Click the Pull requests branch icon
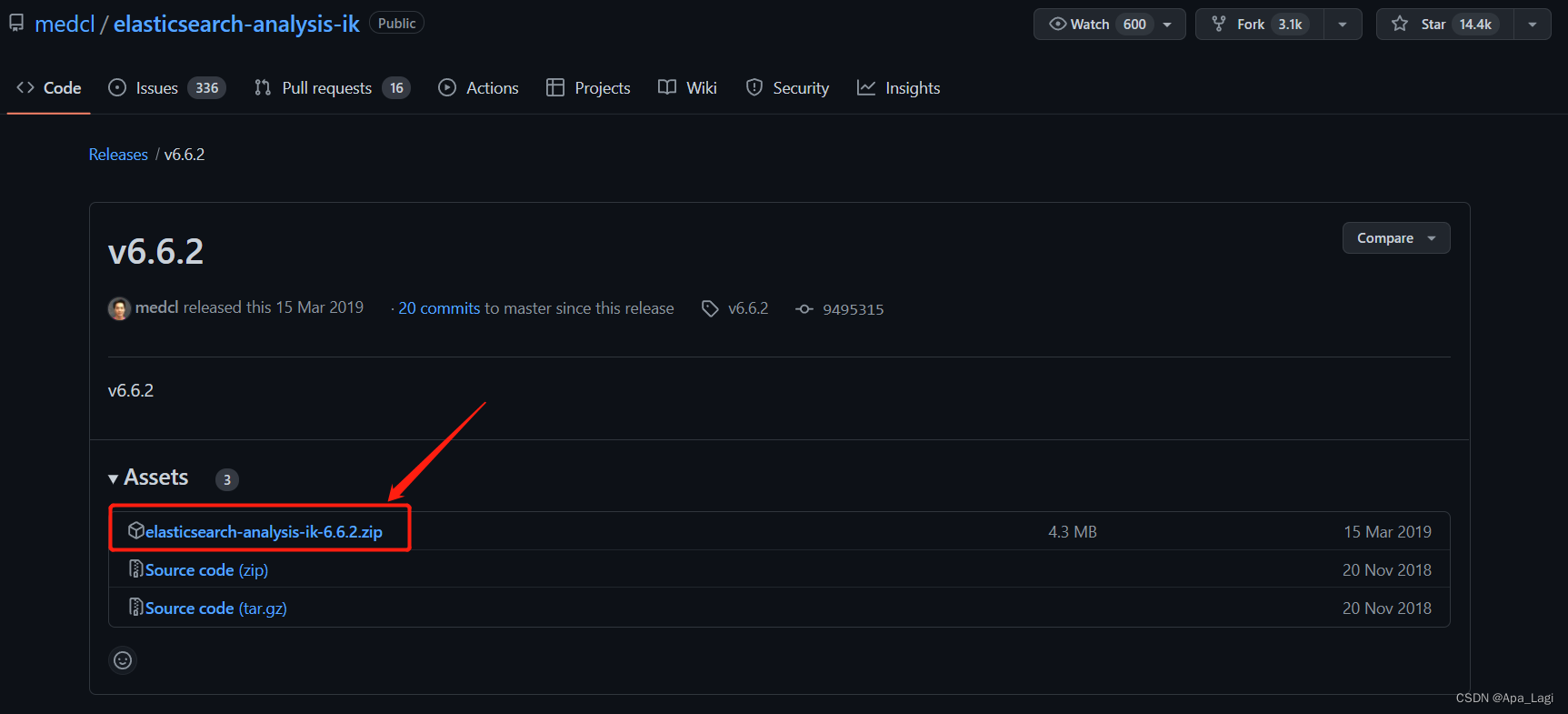Viewport: 1568px width, 714px height. tap(263, 87)
